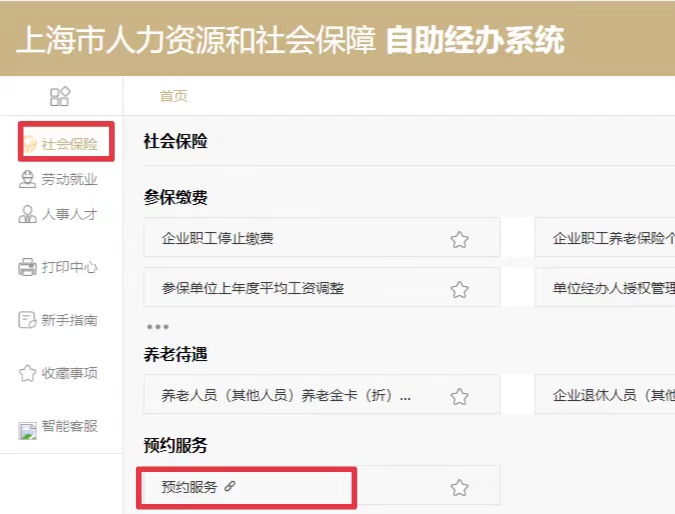The height and width of the screenshot is (514, 675).
Task: Select the 人事人才 person icon
Action: pos(28,214)
